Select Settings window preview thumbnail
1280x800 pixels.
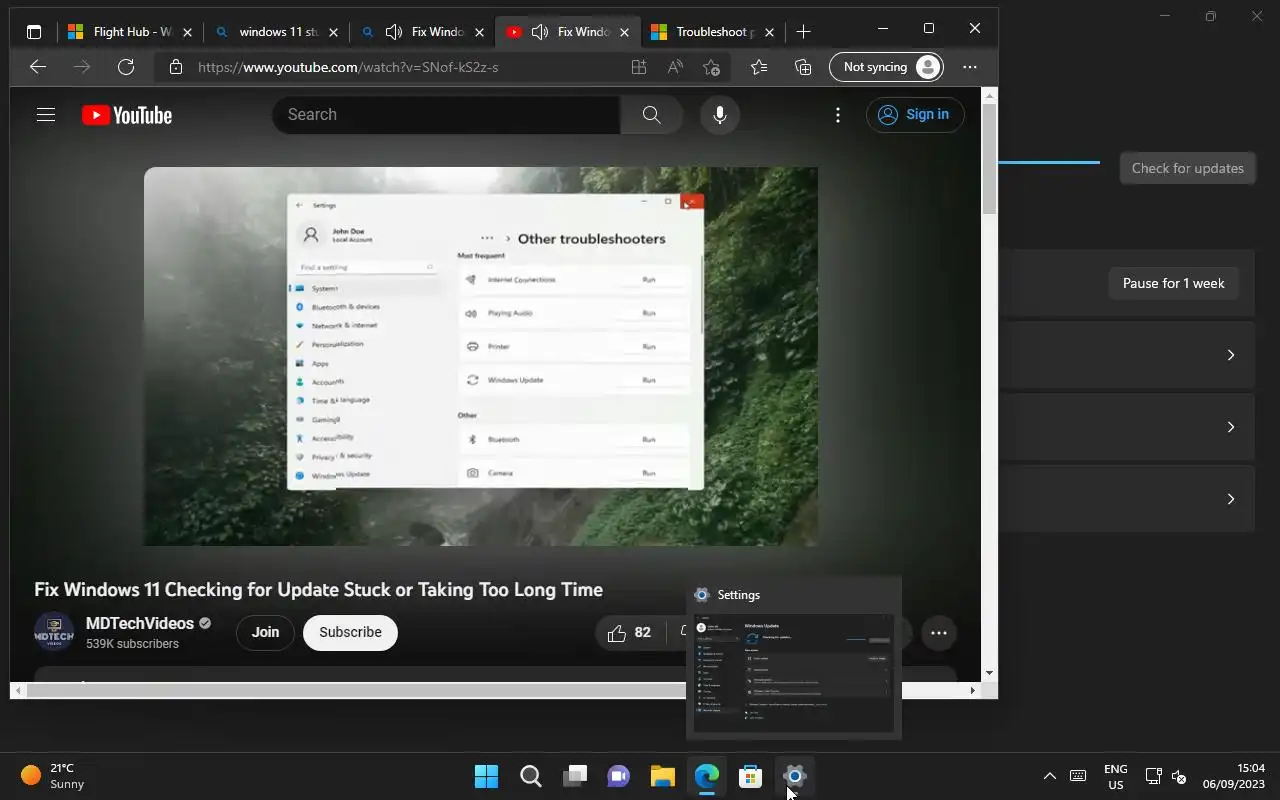tap(793, 673)
